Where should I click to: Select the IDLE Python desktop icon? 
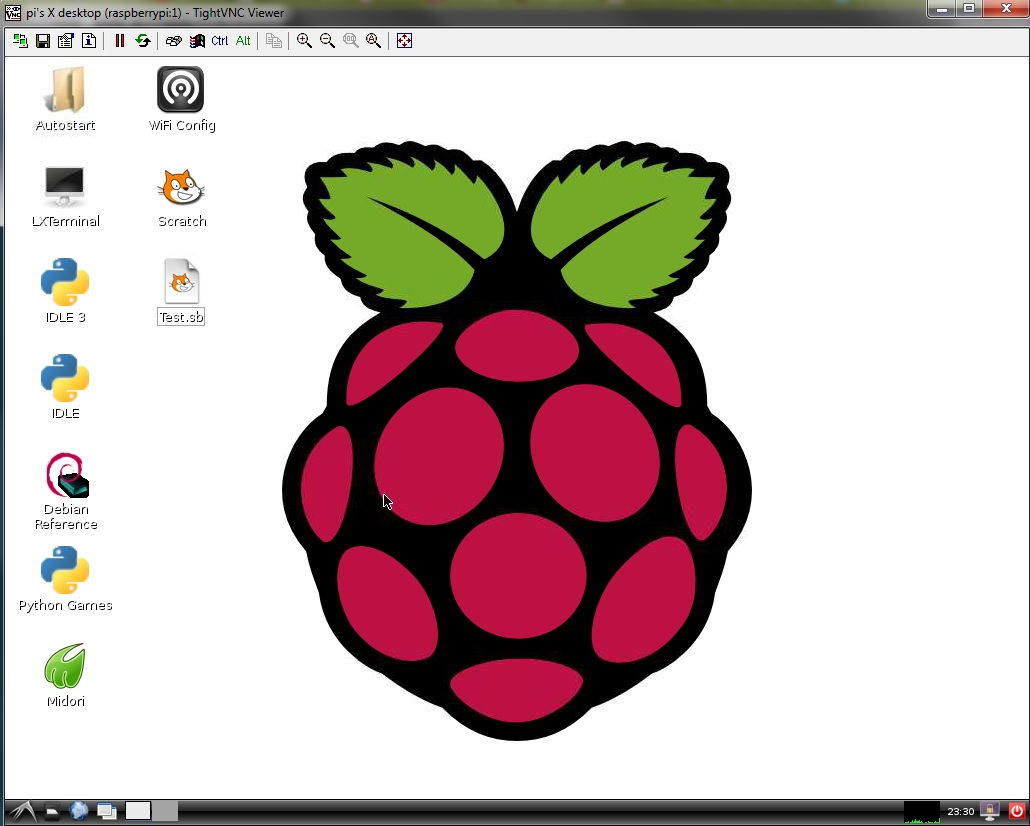tap(65, 378)
